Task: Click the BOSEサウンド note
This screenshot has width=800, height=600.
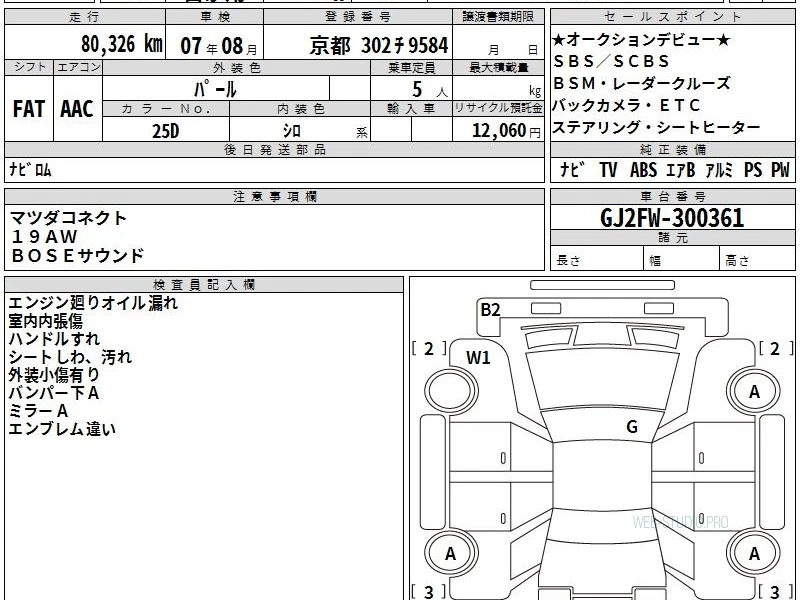Action: click(78, 256)
